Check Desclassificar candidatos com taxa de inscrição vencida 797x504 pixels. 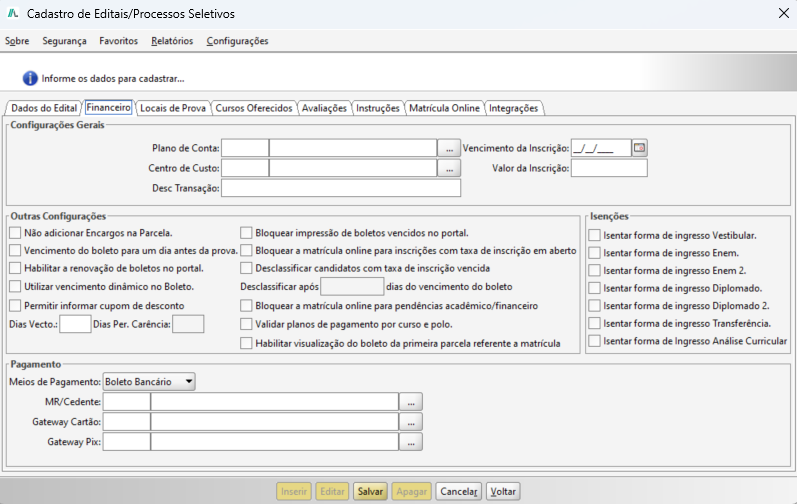pyautogui.click(x=246, y=268)
